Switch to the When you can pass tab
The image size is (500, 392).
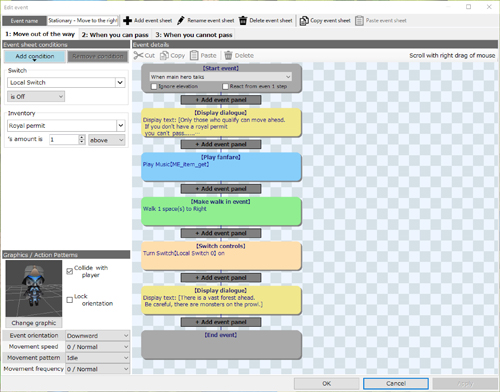tap(115, 35)
